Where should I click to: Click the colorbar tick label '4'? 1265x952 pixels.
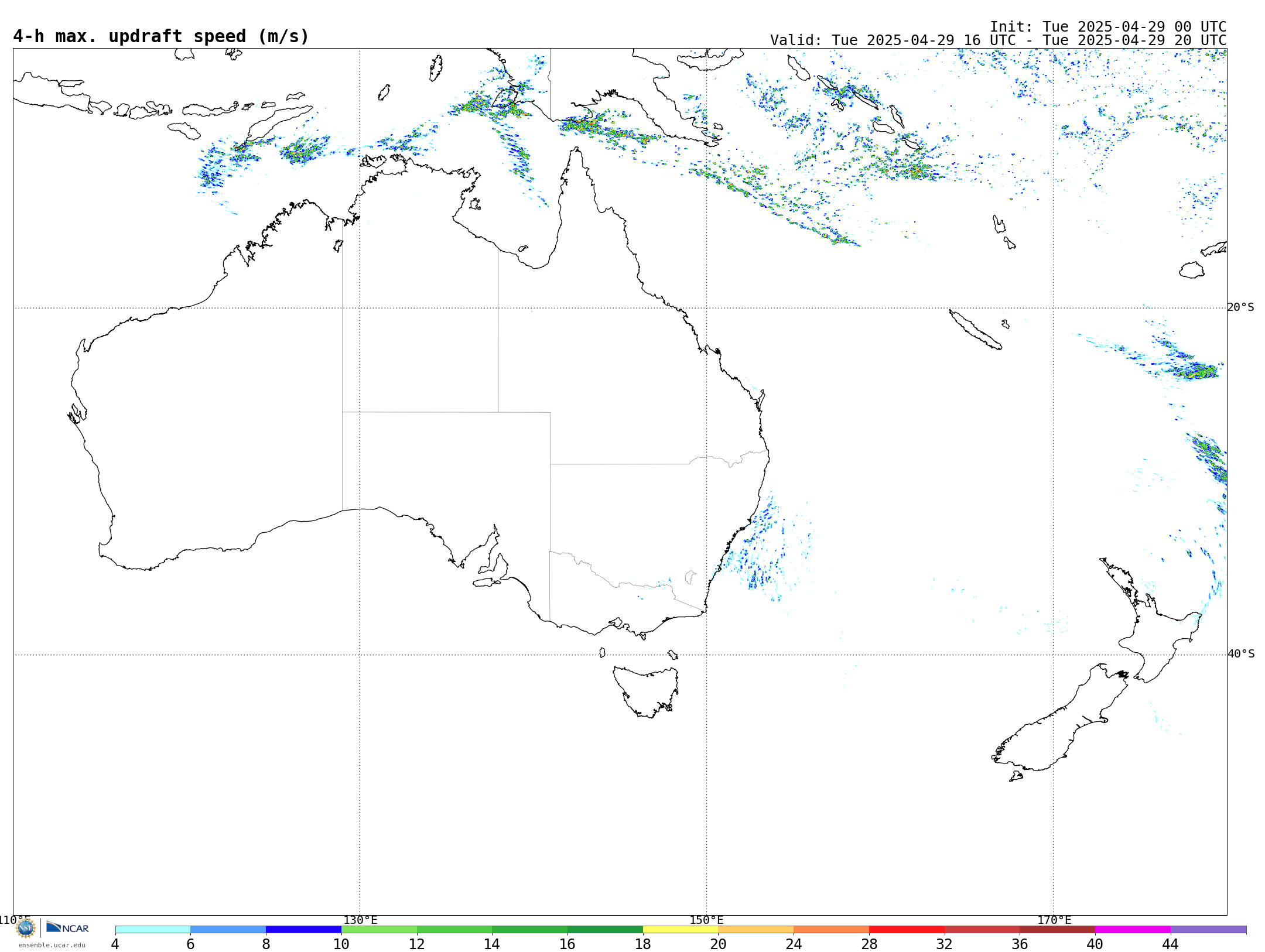coord(115,944)
